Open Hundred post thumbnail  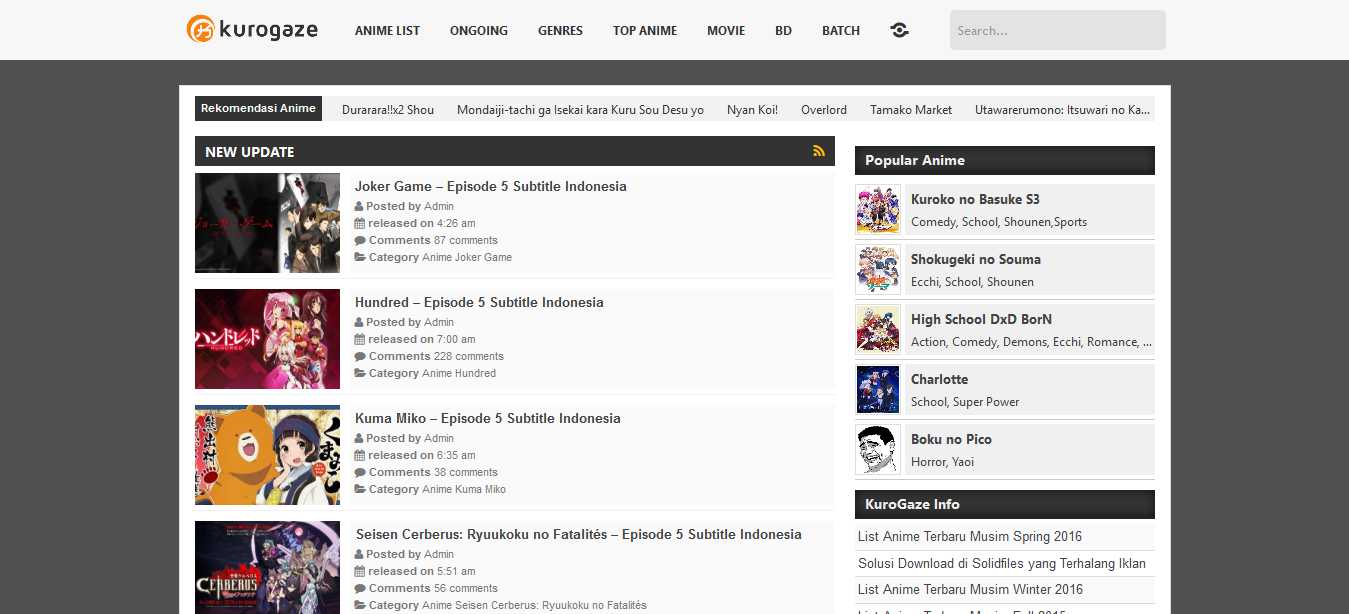click(267, 339)
